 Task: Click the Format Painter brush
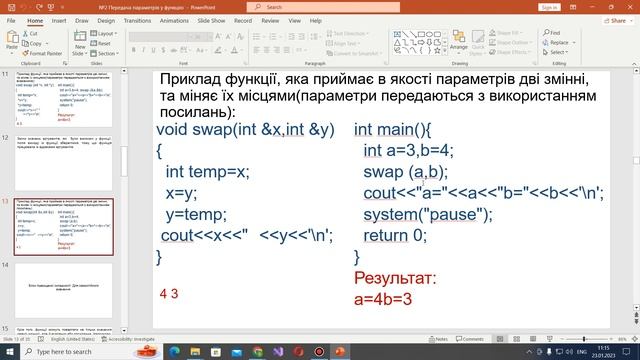tap(26, 53)
